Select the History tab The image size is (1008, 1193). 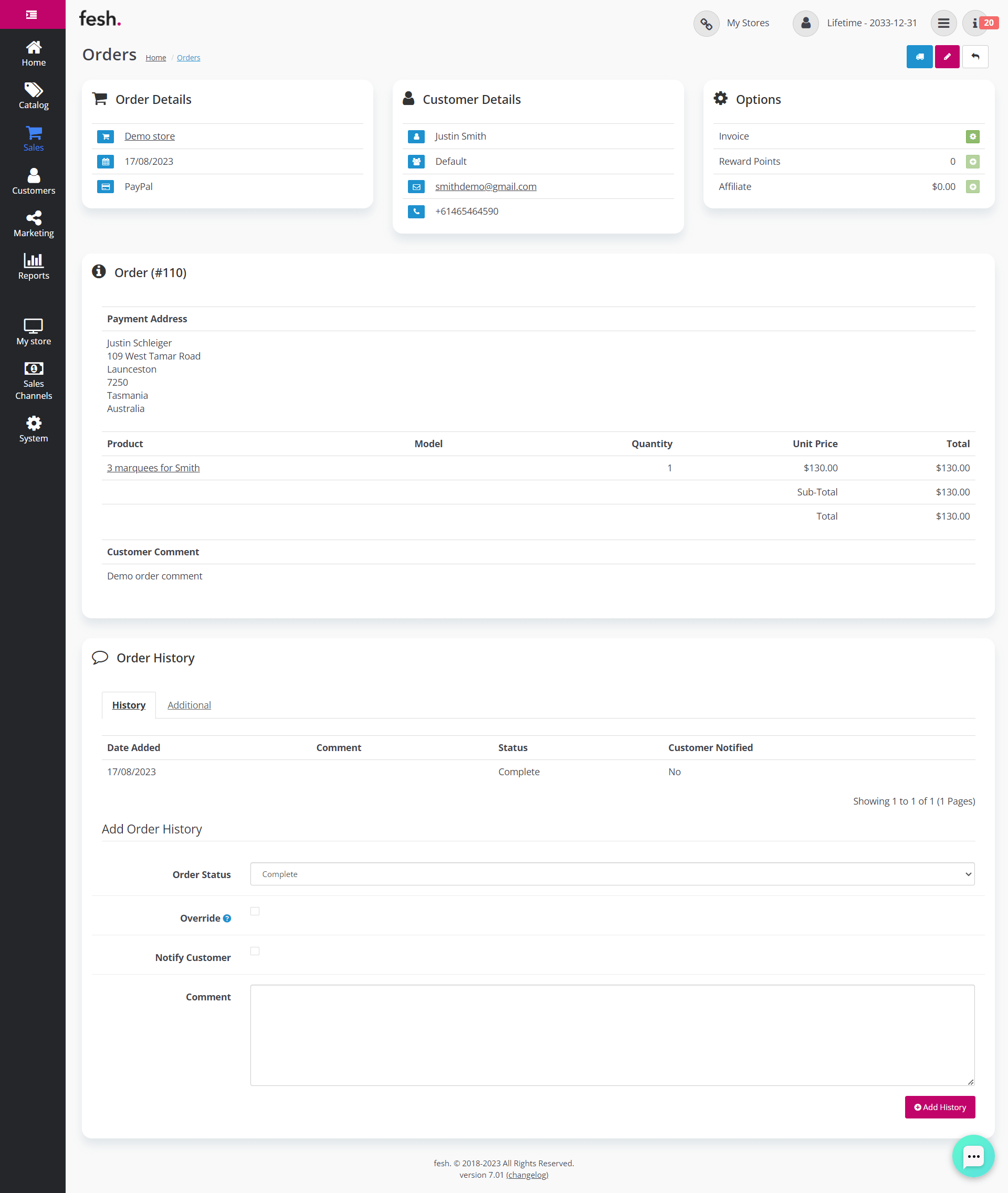[x=129, y=705]
